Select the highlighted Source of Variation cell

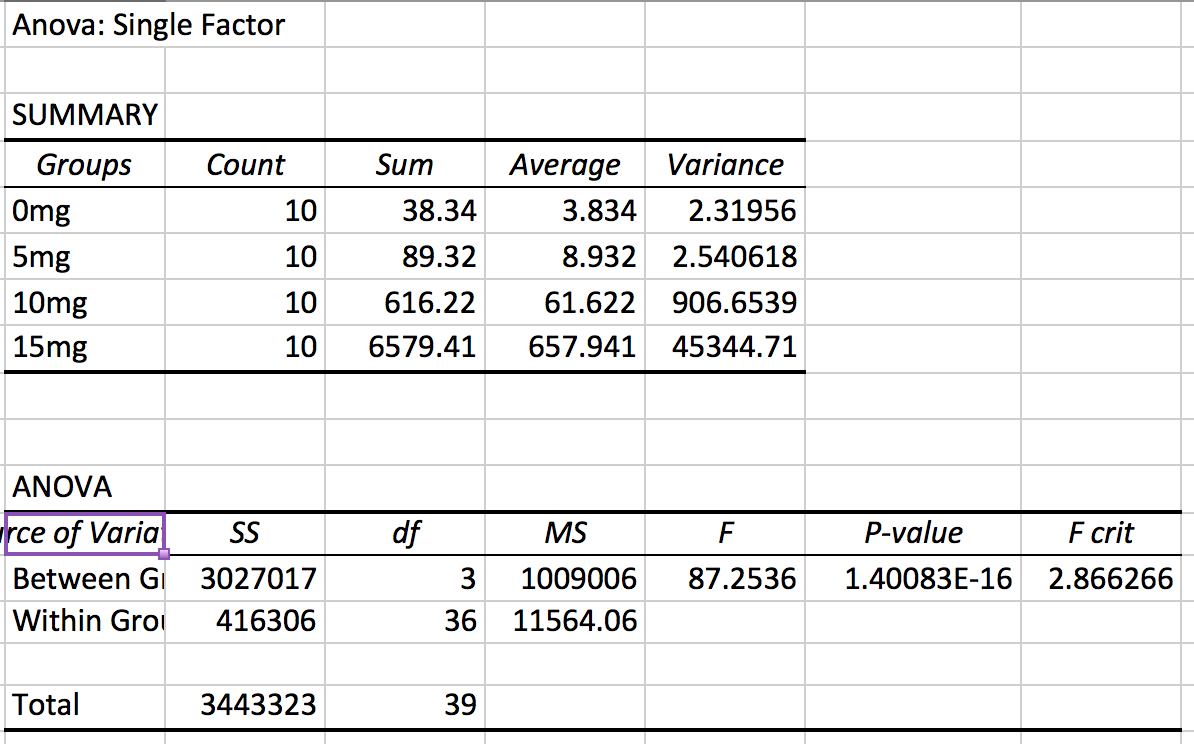click(x=84, y=533)
